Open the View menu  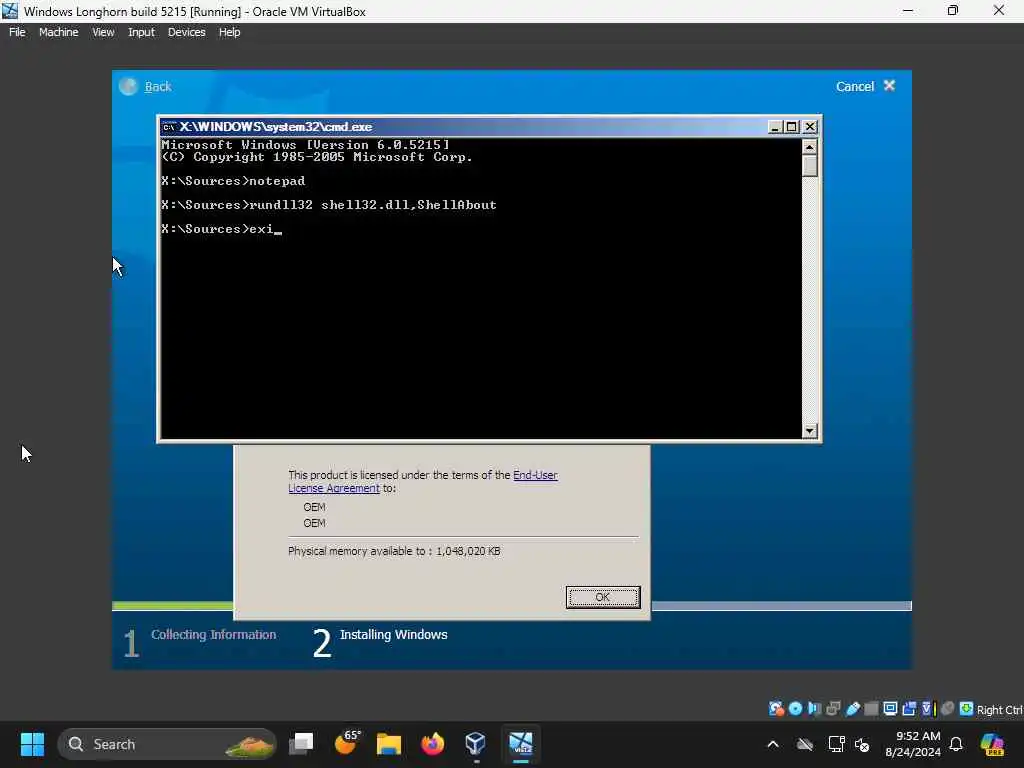103,32
